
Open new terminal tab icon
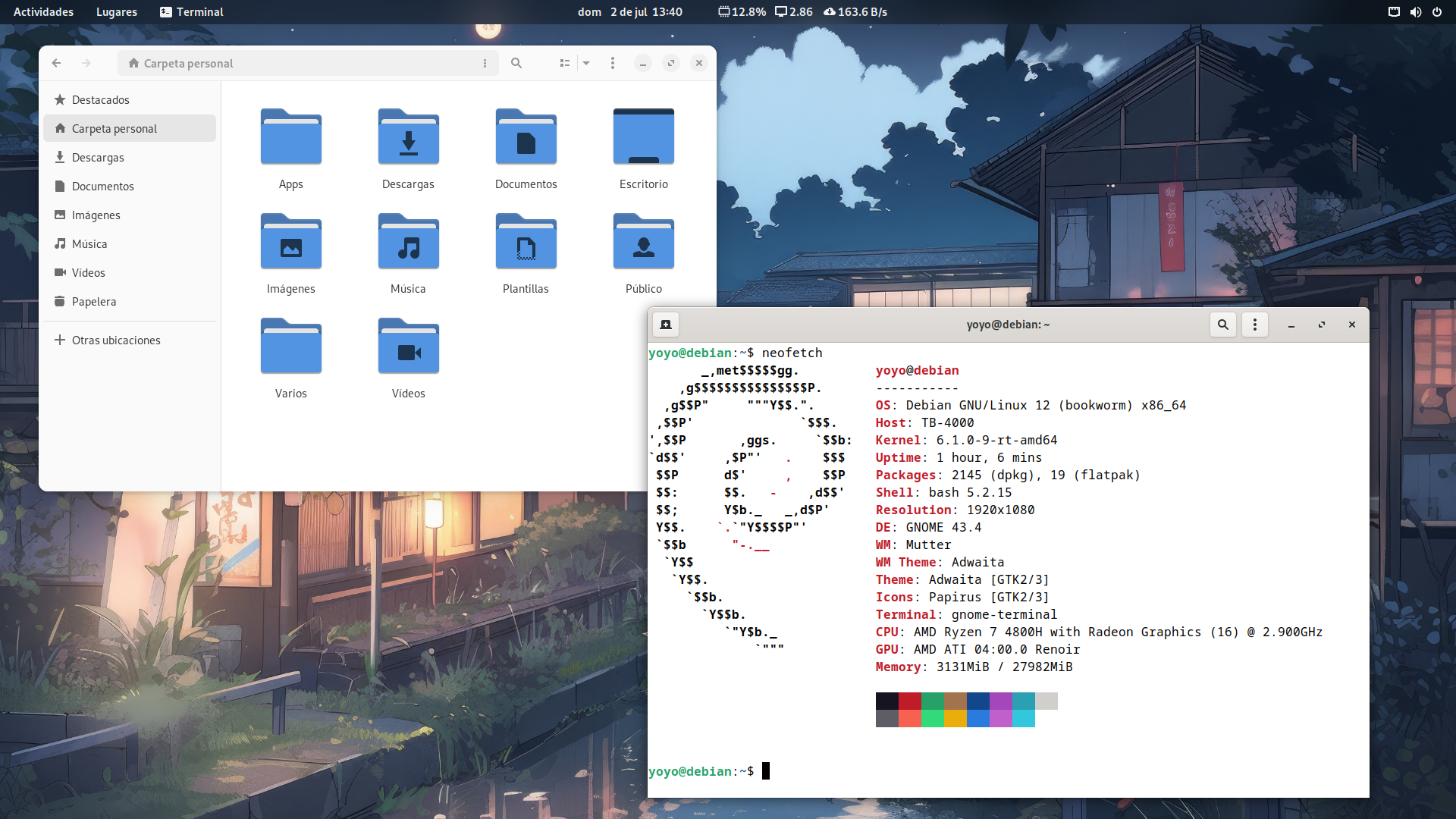pos(666,325)
